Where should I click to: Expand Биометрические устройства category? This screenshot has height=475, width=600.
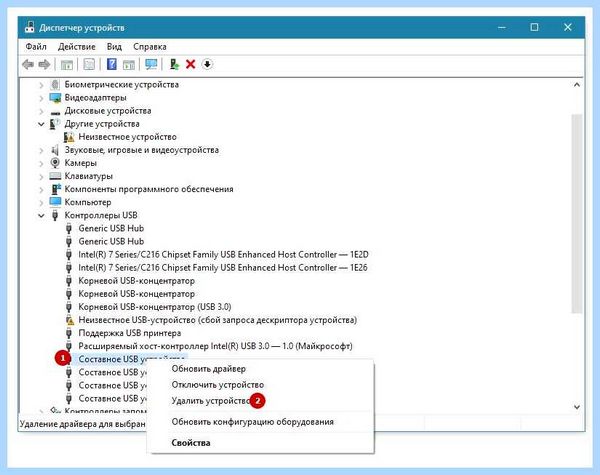click(x=41, y=85)
